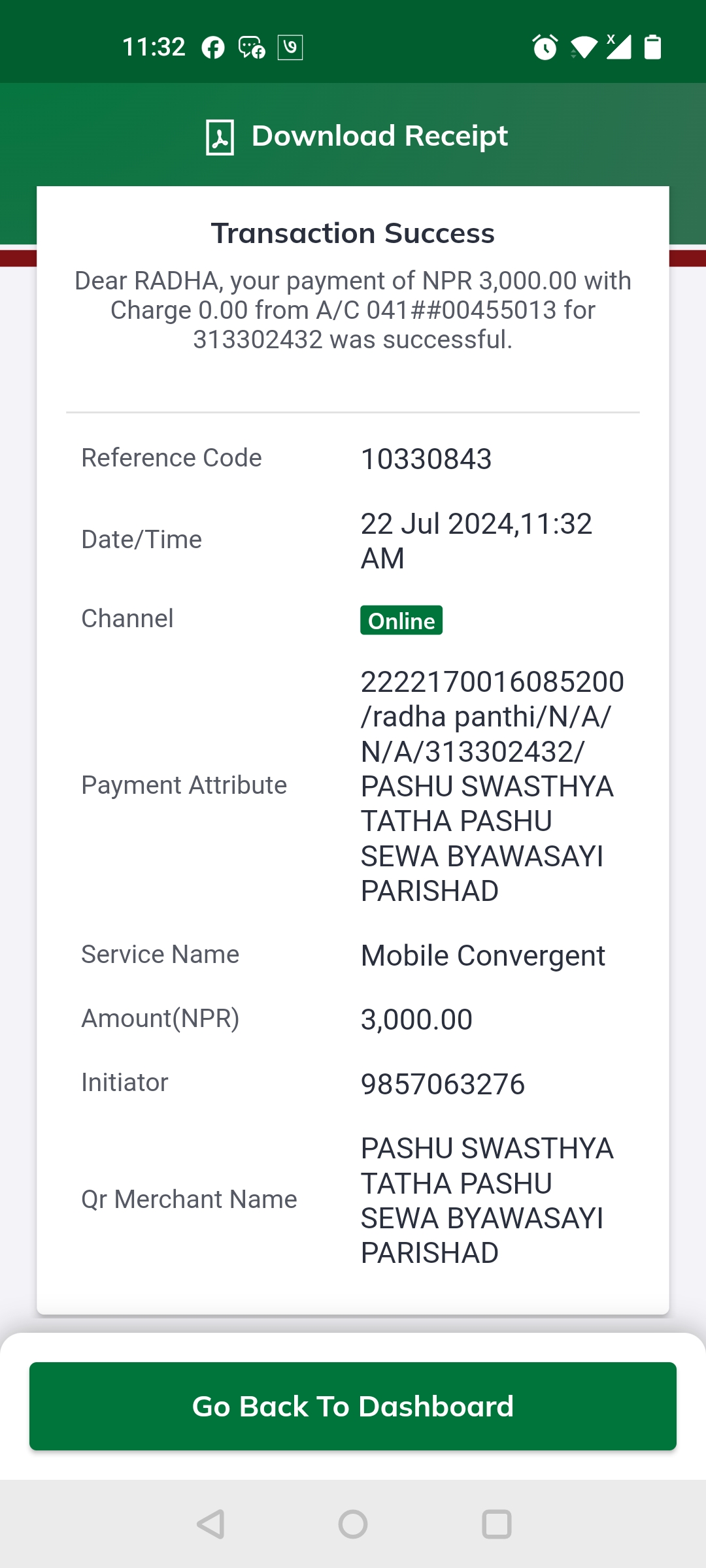
Task: Tap the Mobile Convergent service name
Action: [483, 956]
